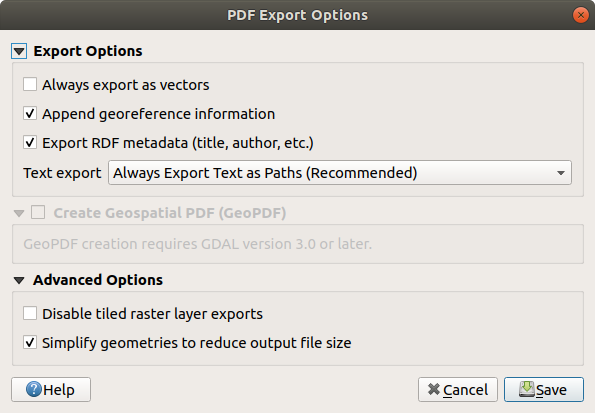Open the Text export dropdown
Viewport: 595px width, 413px height.
click(340, 173)
